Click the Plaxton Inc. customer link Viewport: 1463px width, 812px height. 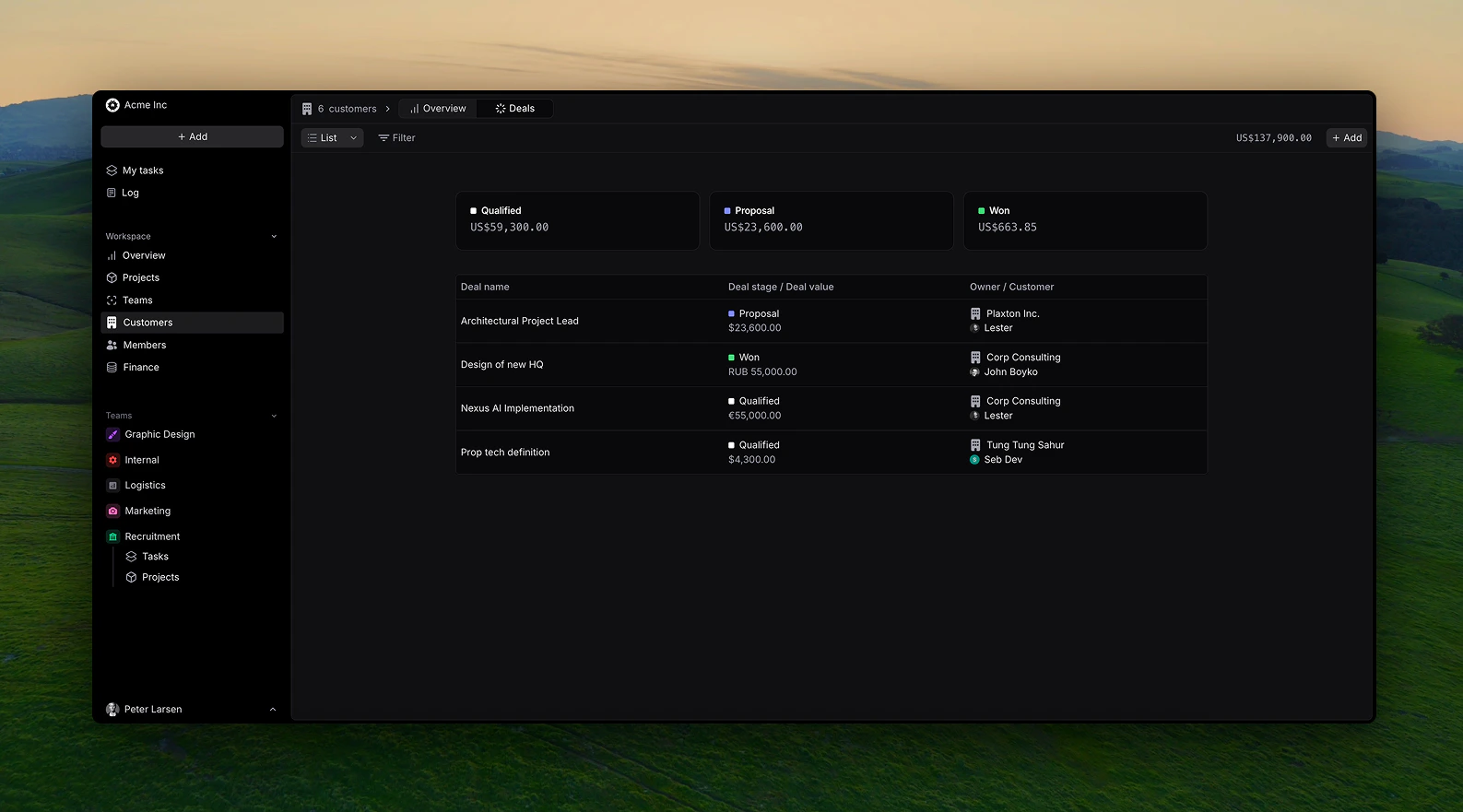pyautogui.click(x=1005, y=313)
